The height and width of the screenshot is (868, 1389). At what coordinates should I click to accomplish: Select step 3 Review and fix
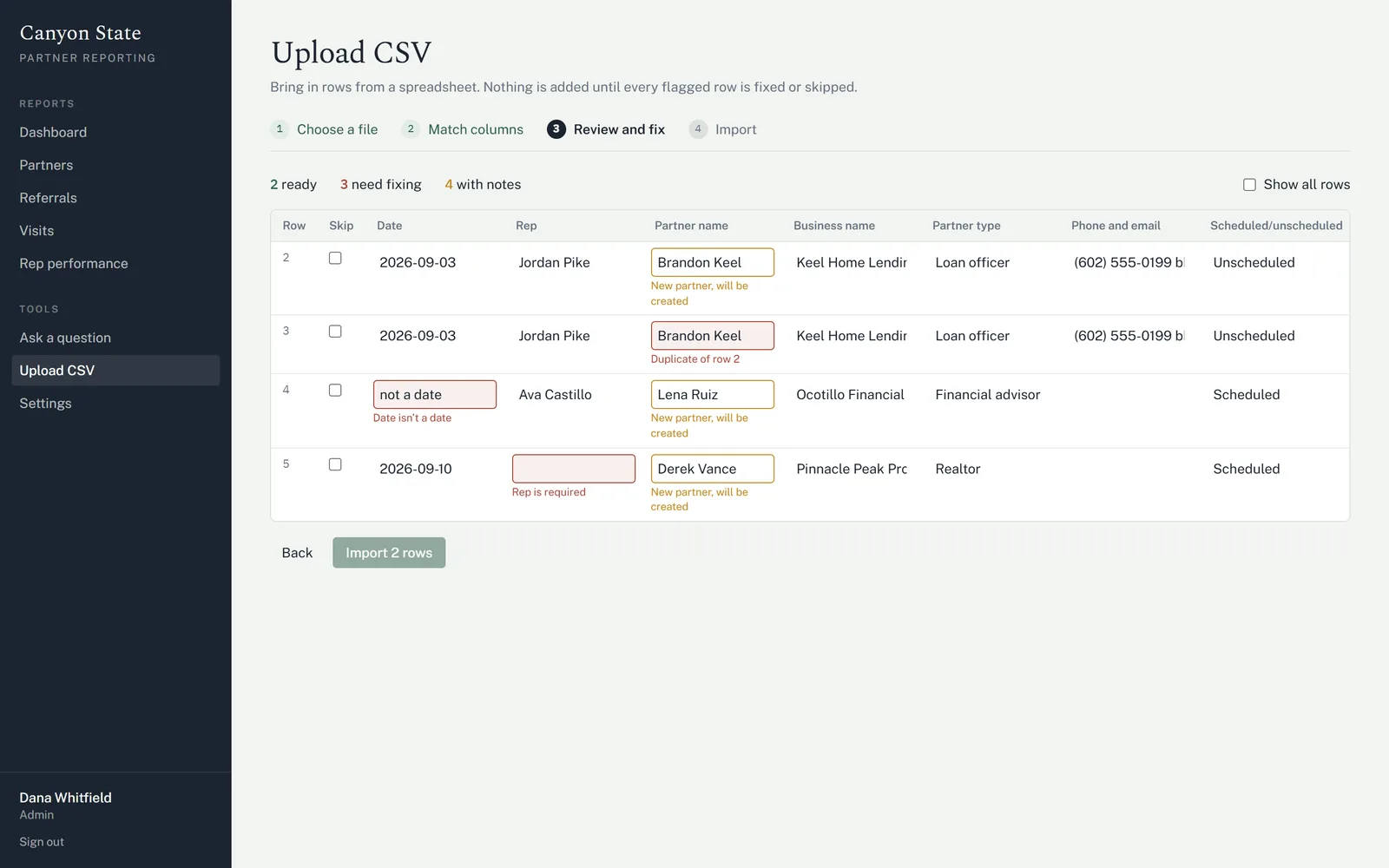coord(606,129)
